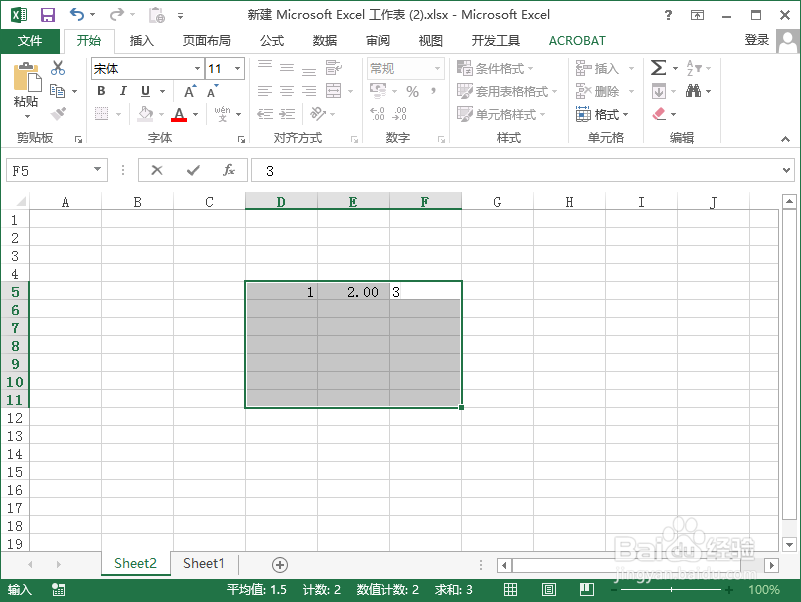Image resolution: width=801 pixels, height=602 pixels.
Task: Click the Save icon in Quick Access Toolbar
Action: tap(48, 14)
